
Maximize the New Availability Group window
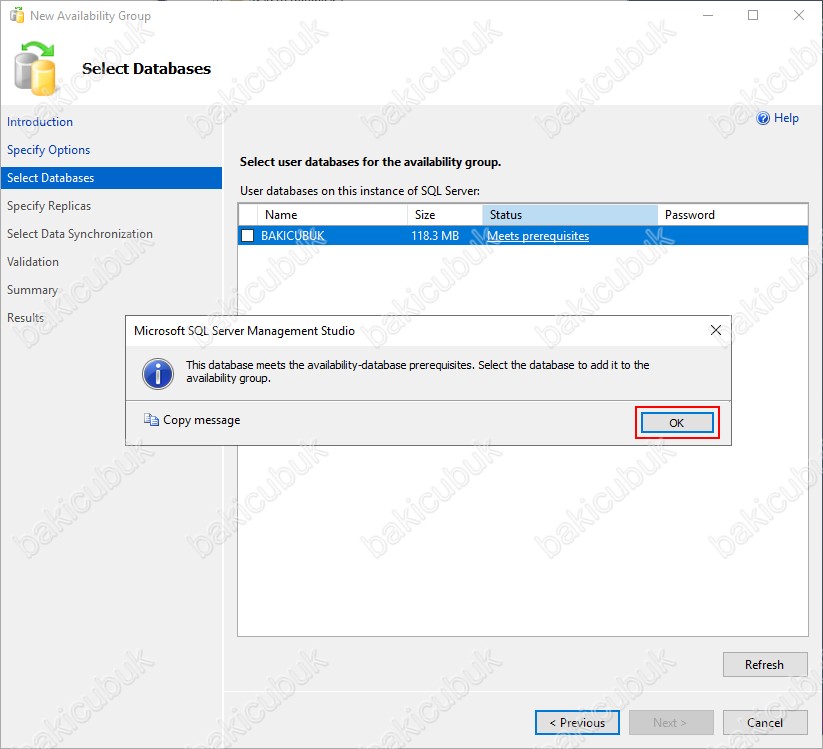click(x=753, y=16)
